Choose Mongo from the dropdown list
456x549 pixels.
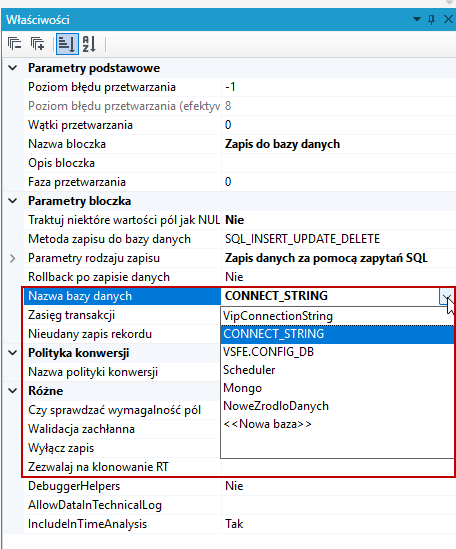pos(337,388)
